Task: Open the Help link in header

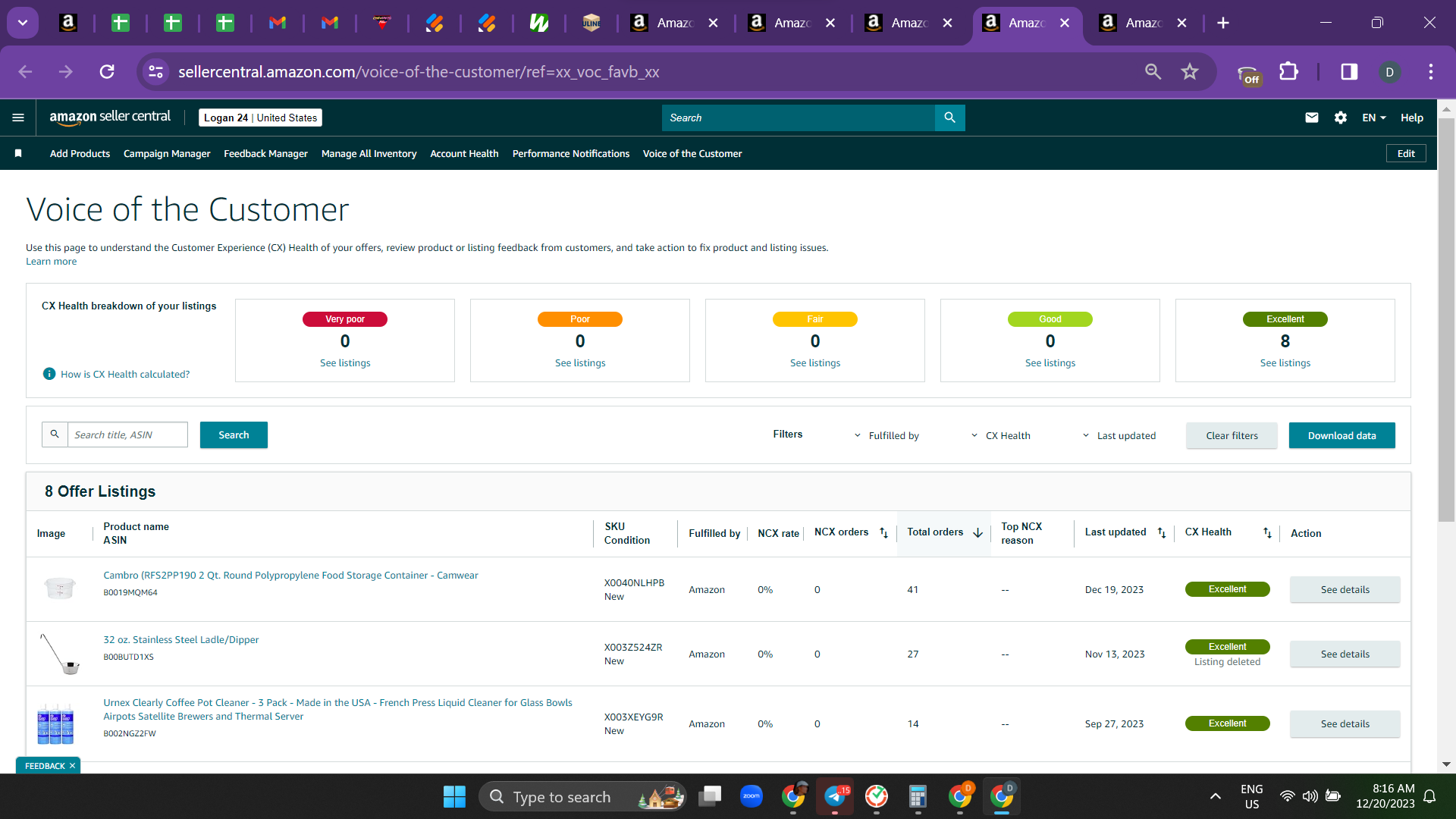Action: pos(1411,118)
